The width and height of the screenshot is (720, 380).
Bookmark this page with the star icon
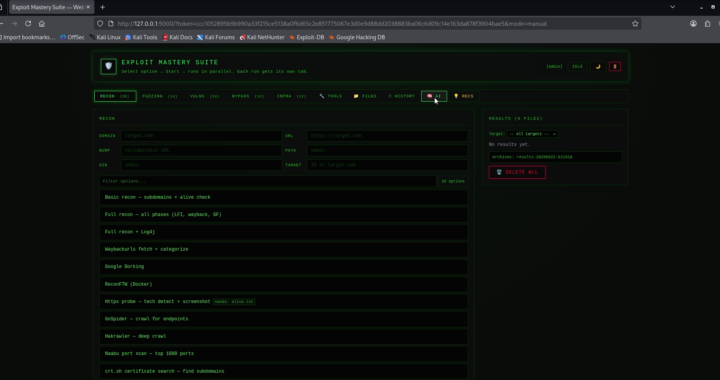pos(635,23)
